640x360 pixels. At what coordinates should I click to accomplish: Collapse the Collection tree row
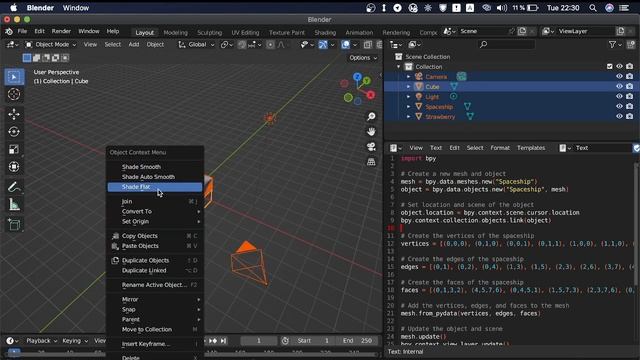pyautogui.click(x=398, y=67)
